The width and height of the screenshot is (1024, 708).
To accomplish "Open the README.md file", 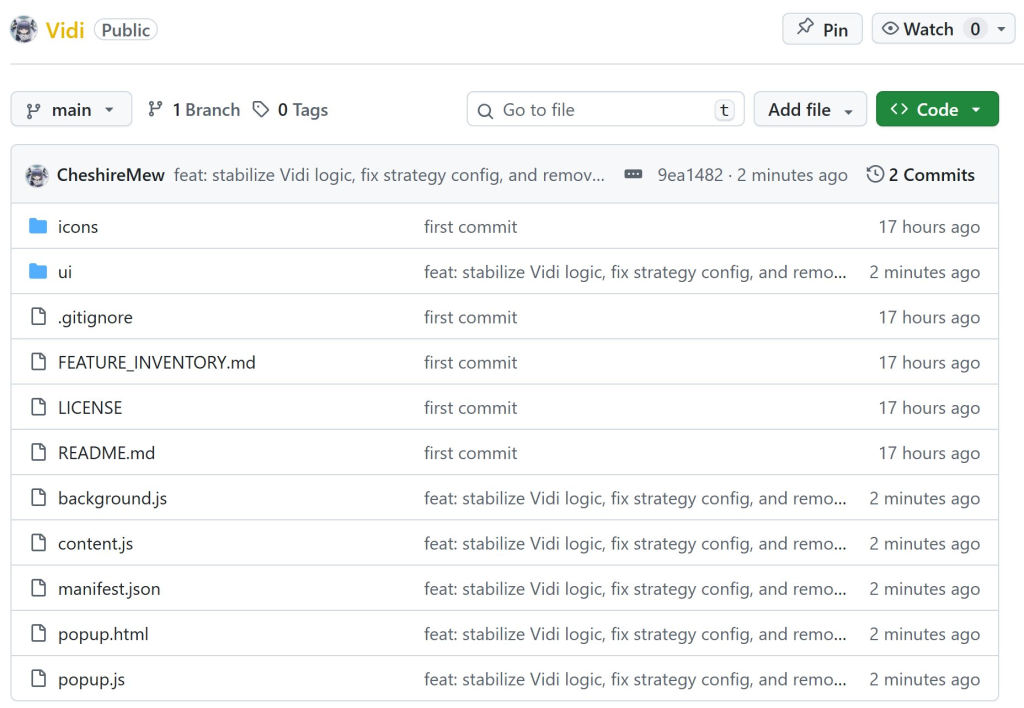I will pyautogui.click(x=106, y=453).
